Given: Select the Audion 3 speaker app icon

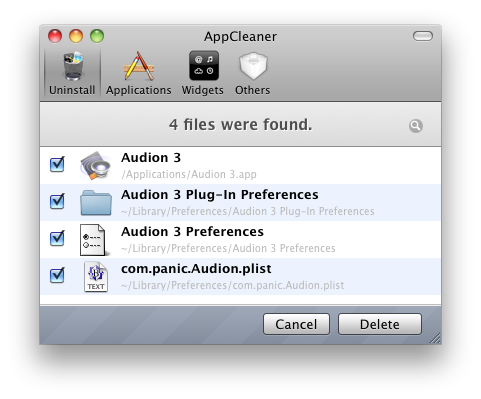Looking at the screenshot, I should coord(96,165).
